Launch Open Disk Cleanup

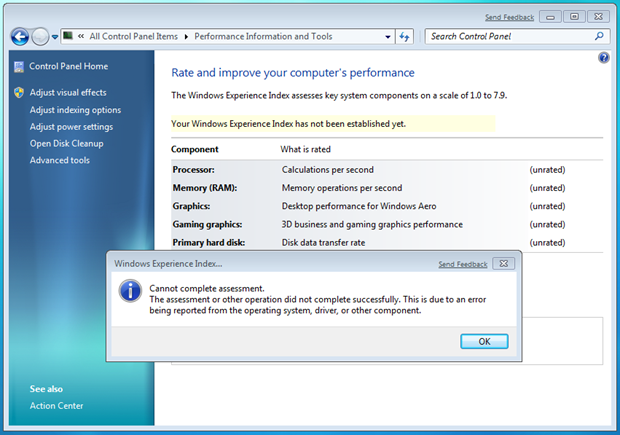coord(66,144)
